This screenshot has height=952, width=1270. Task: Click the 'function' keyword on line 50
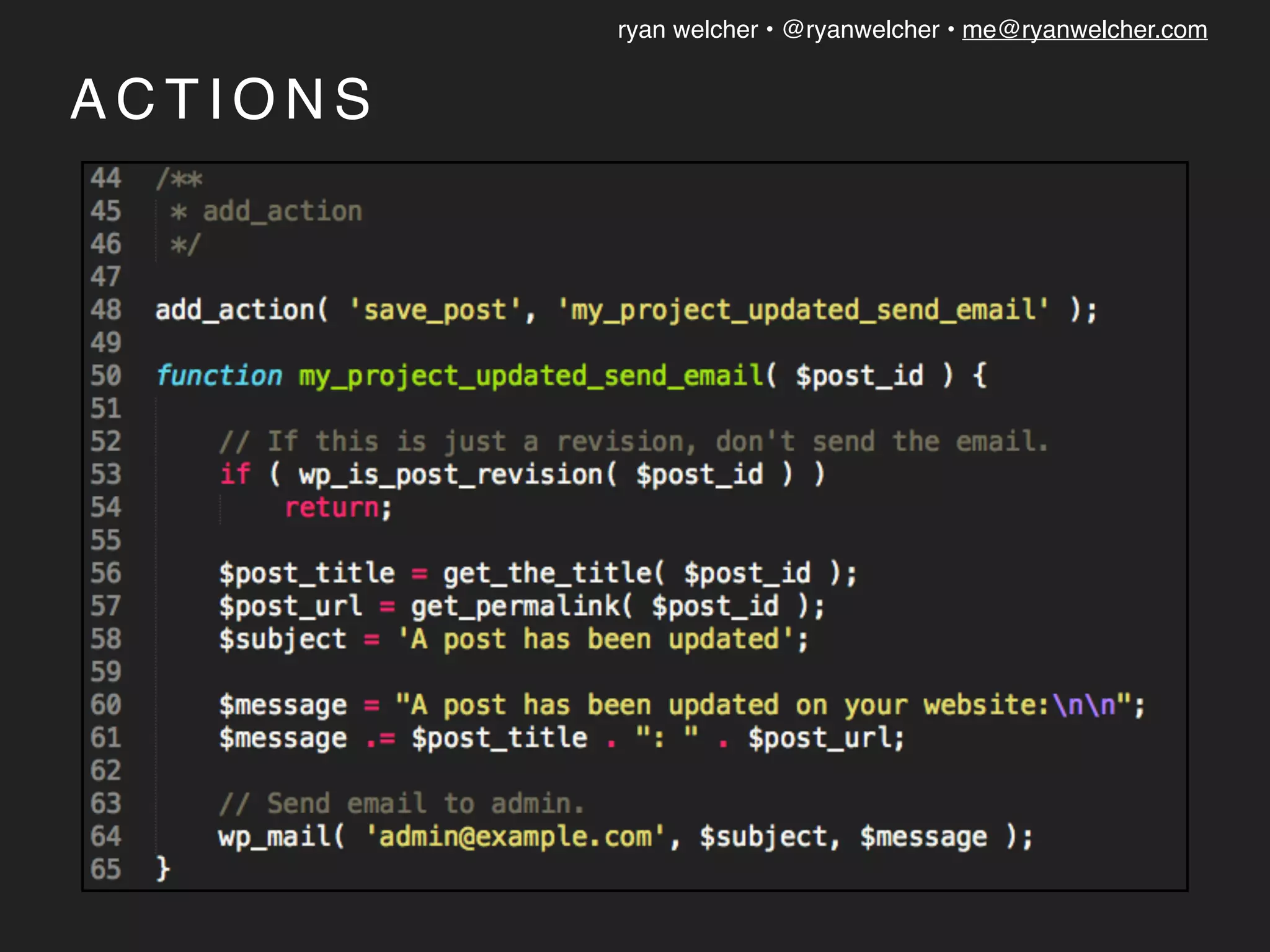click(x=219, y=376)
